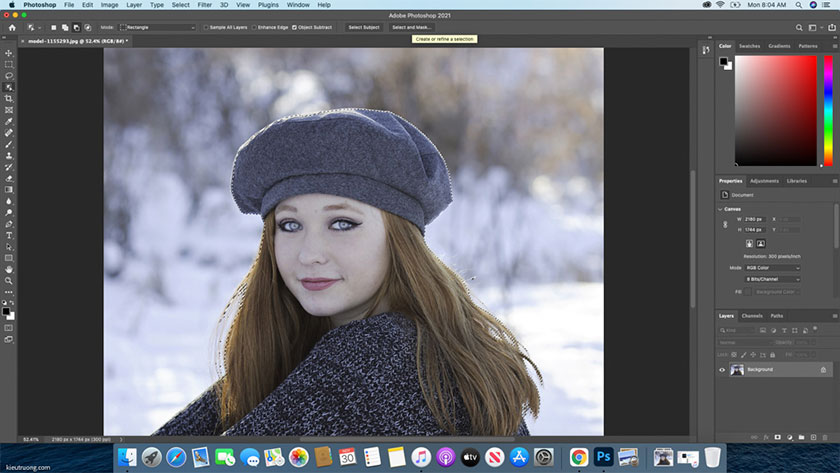
Task: Open the 8 Bits/Channel dropdown
Action: 772,279
